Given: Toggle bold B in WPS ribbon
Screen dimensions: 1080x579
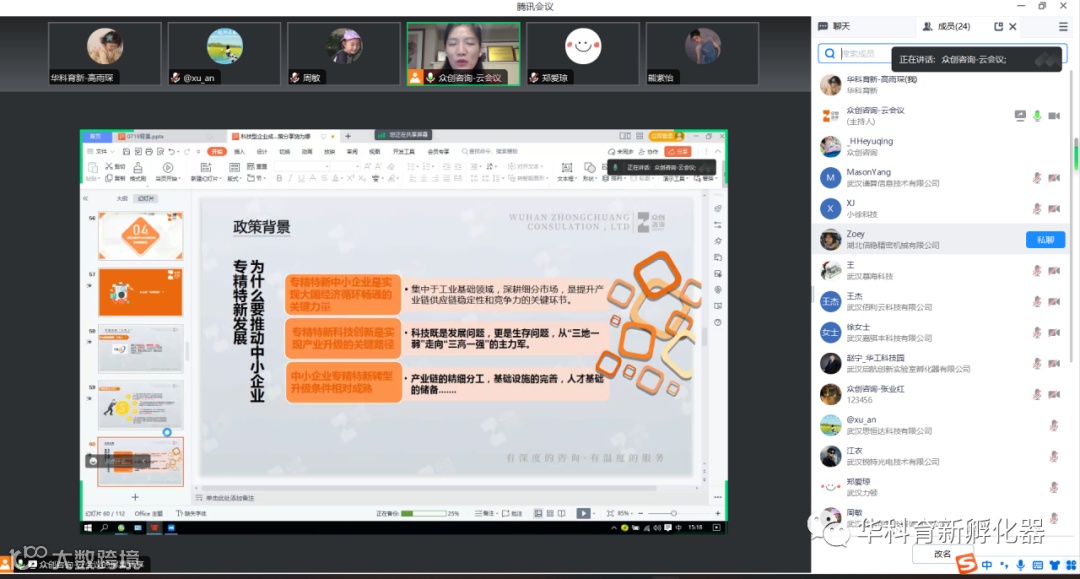Looking at the screenshot, I should 279,178.
